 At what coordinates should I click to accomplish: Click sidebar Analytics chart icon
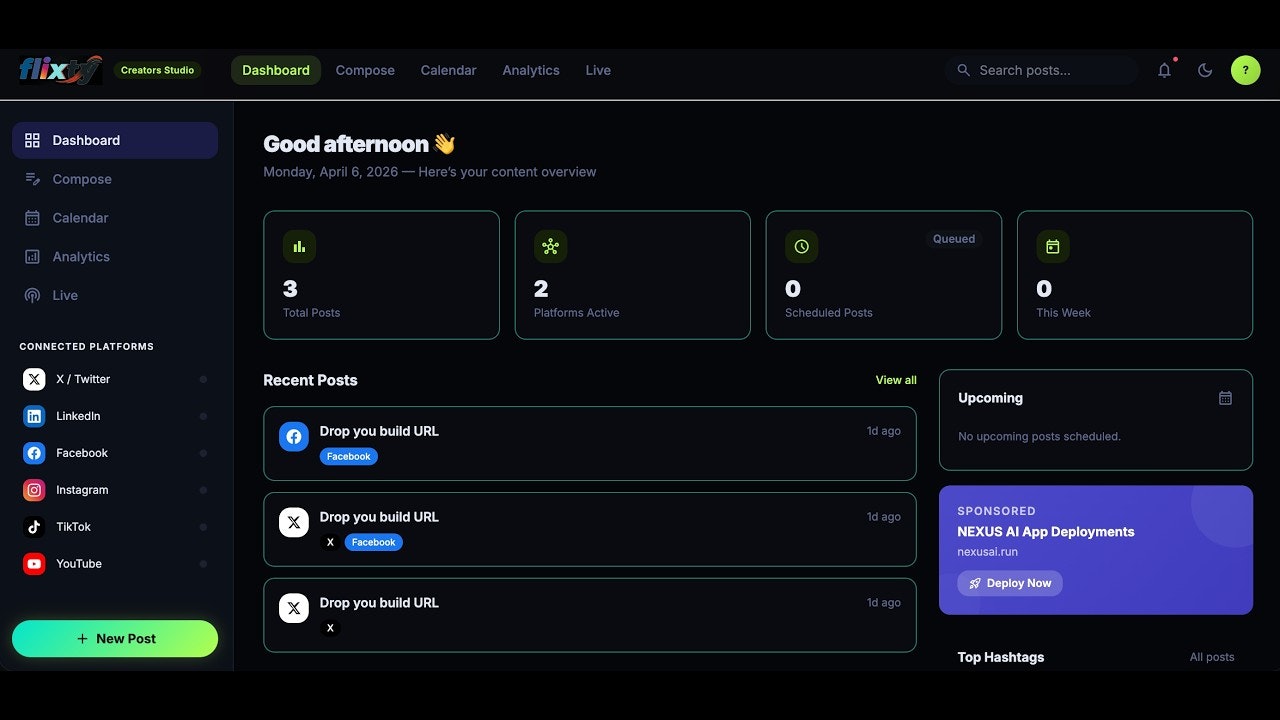point(32,257)
